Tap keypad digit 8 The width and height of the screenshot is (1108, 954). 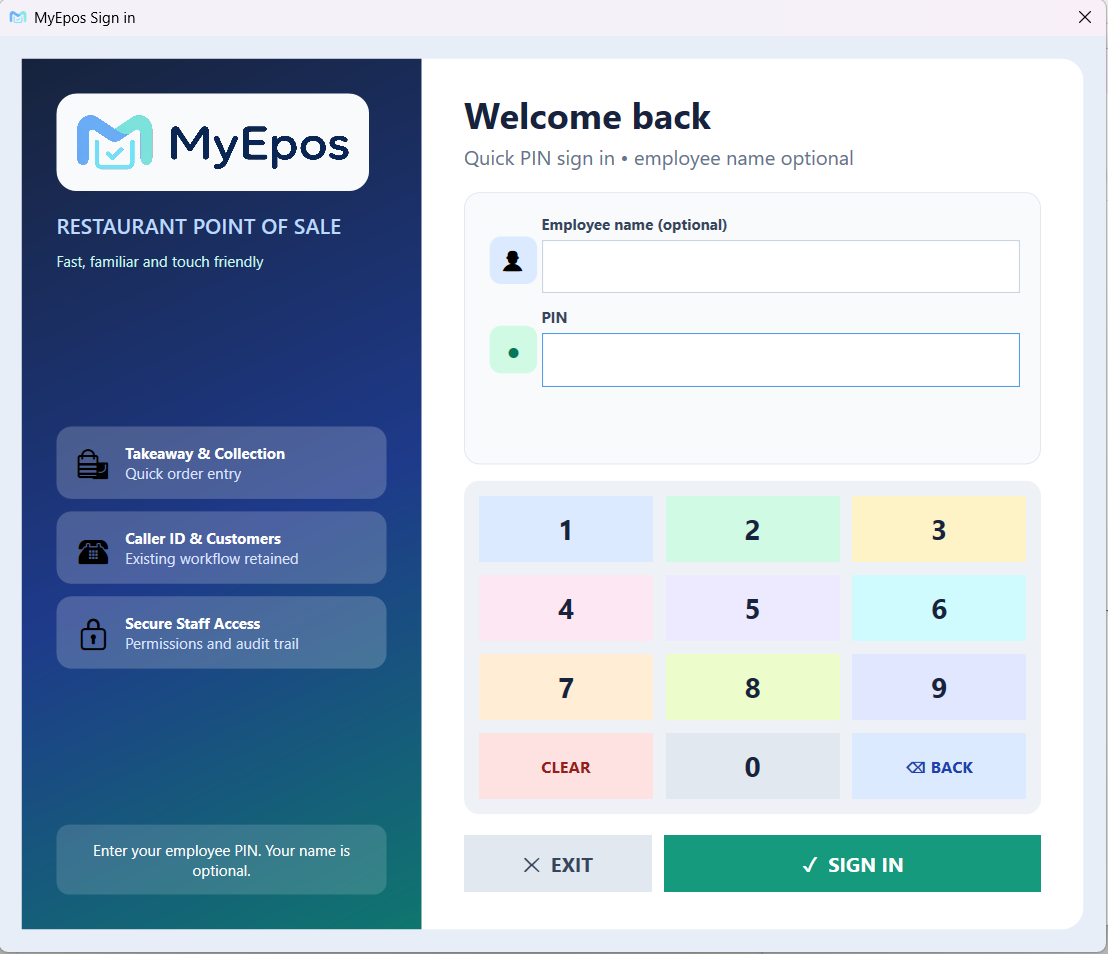click(753, 687)
